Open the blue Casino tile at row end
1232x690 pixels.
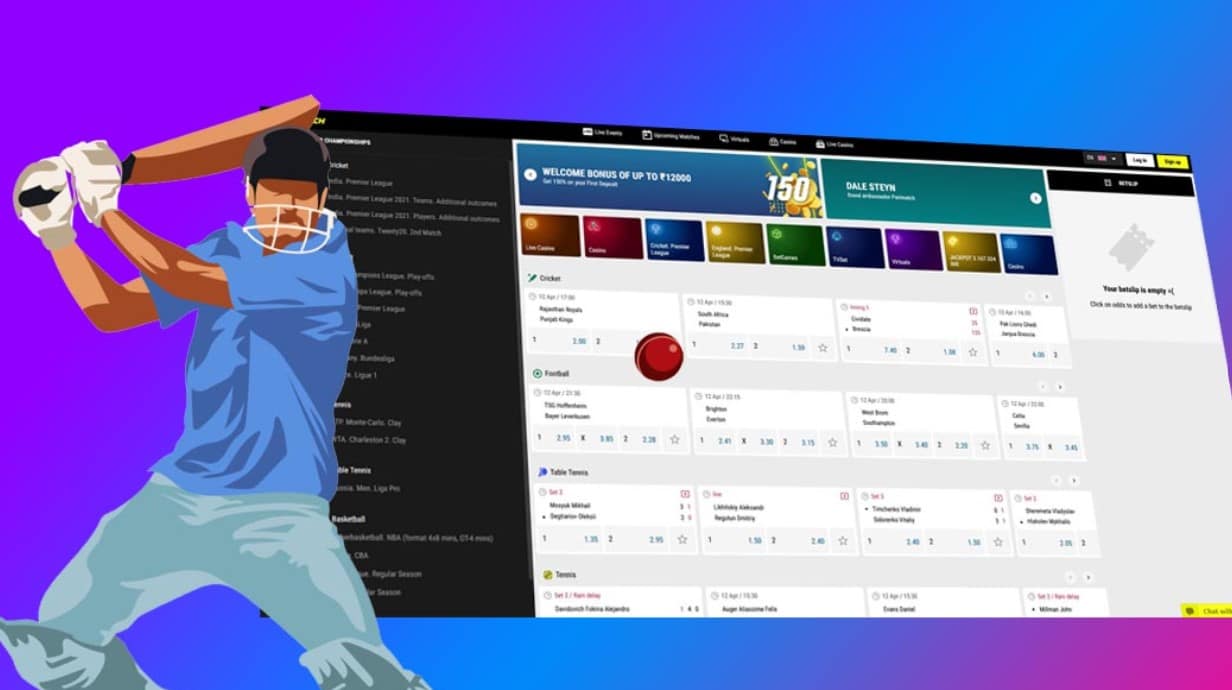[1030, 255]
